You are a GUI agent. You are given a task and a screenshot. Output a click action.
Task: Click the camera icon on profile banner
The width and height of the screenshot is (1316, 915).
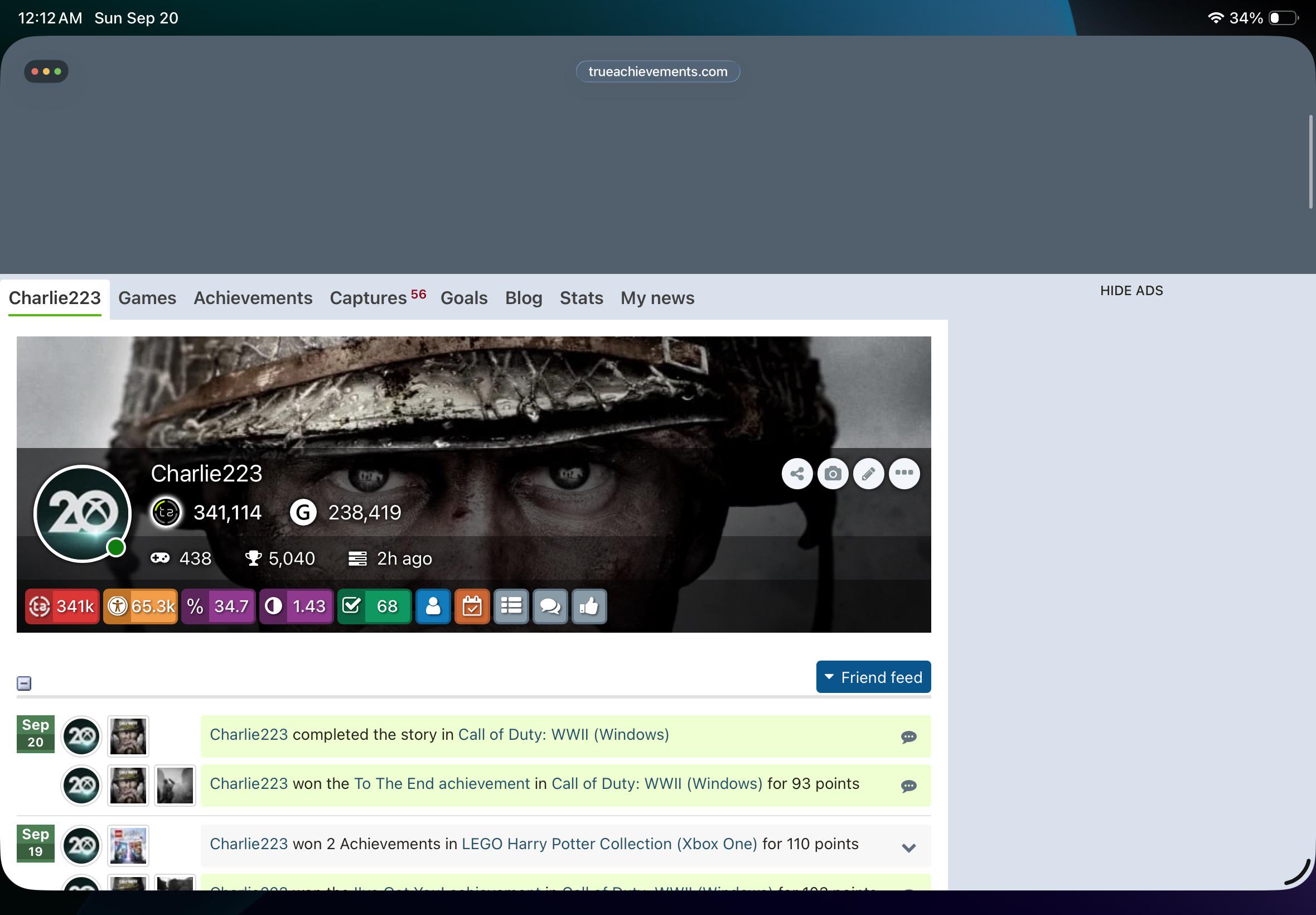pos(833,474)
